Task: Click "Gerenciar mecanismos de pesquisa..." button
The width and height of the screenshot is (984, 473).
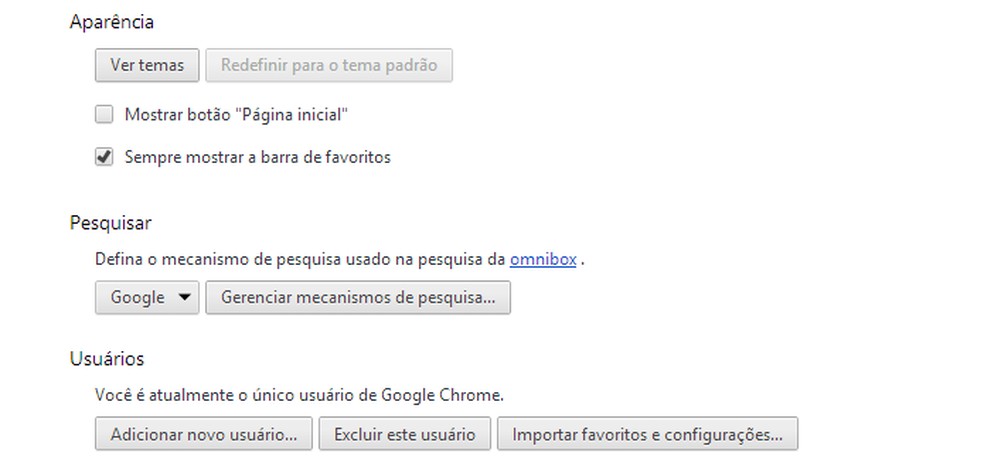Action: (357, 298)
